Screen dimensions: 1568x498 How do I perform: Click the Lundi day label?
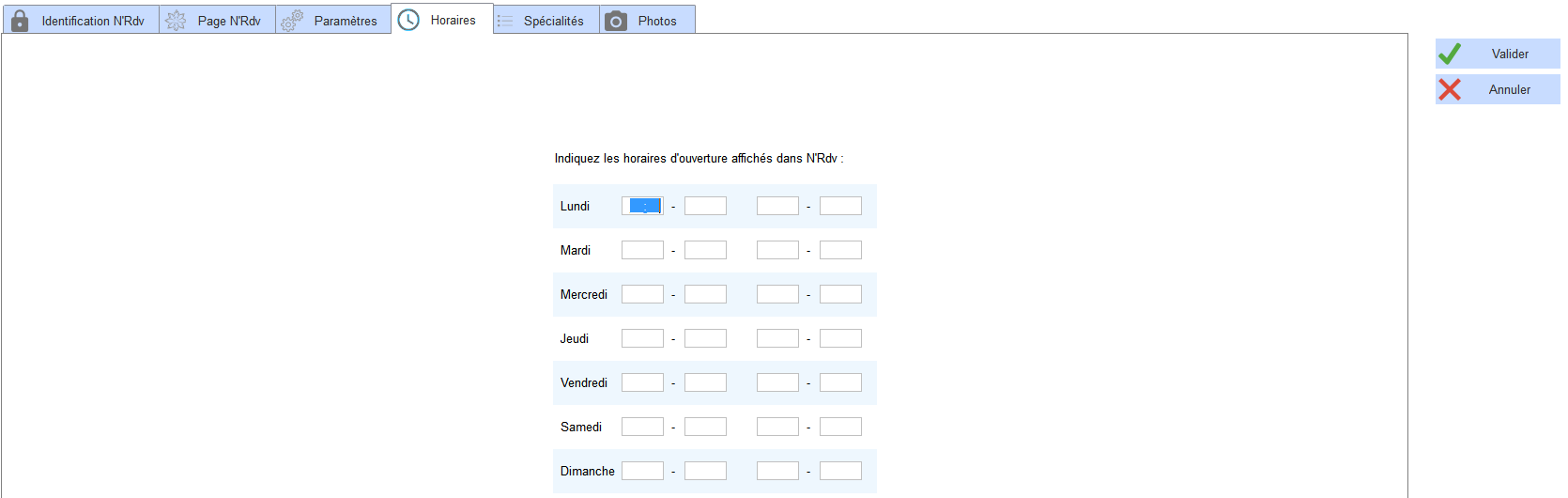point(575,206)
